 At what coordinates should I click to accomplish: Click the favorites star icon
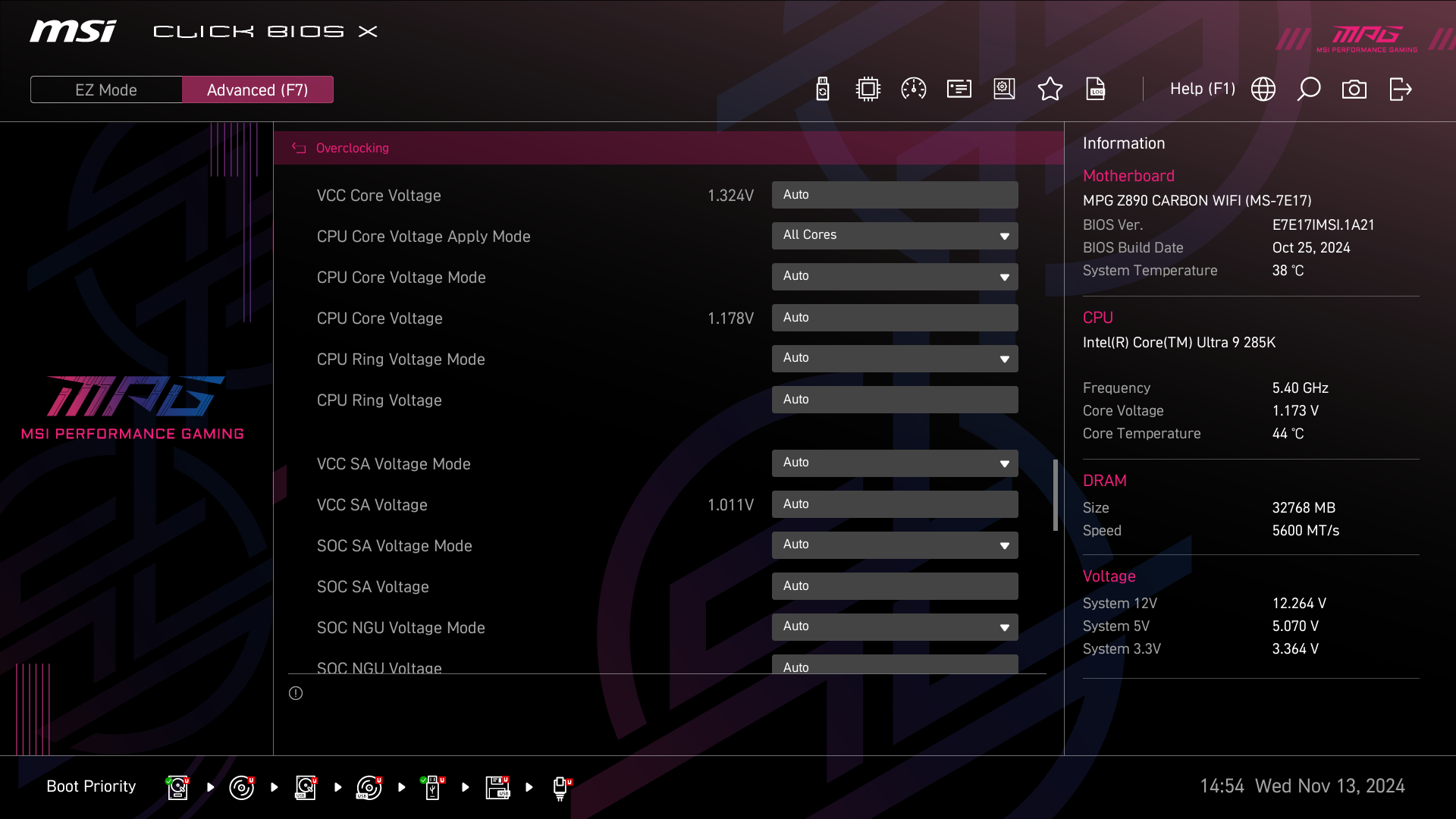[1050, 89]
